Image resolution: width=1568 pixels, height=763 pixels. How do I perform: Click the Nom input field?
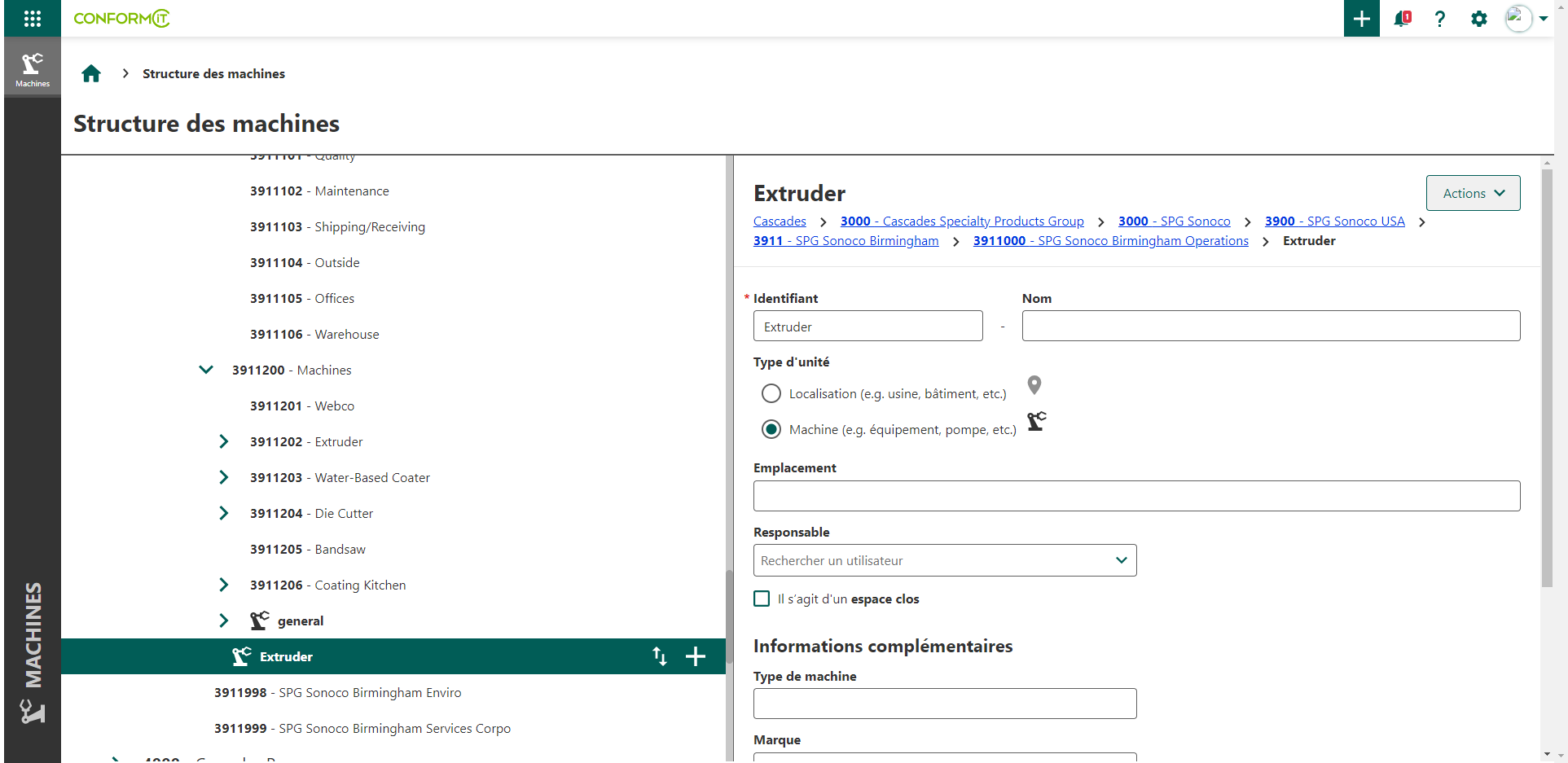[x=1271, y=326]
